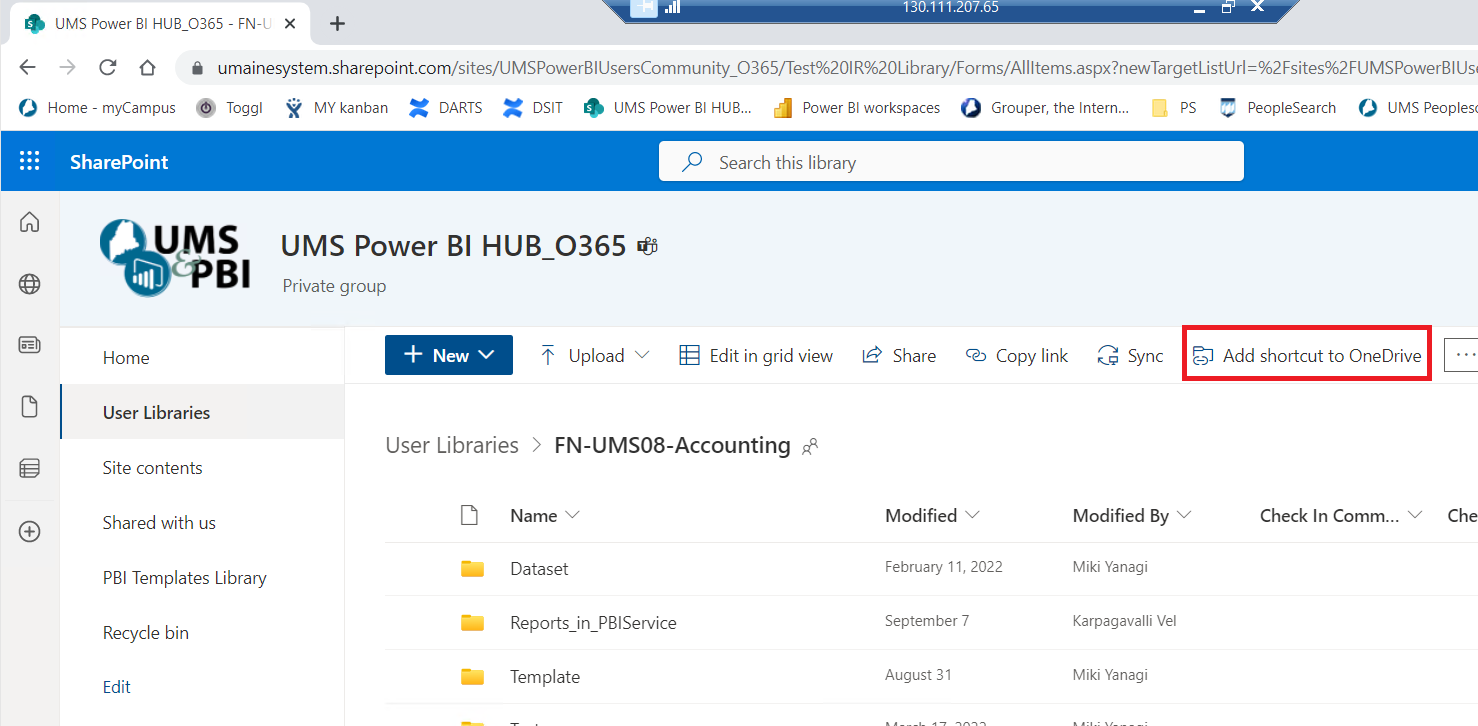This screenshot has height=726, width=1478.
Task: Open the My lists icon in rail
Action: point(30,468)
